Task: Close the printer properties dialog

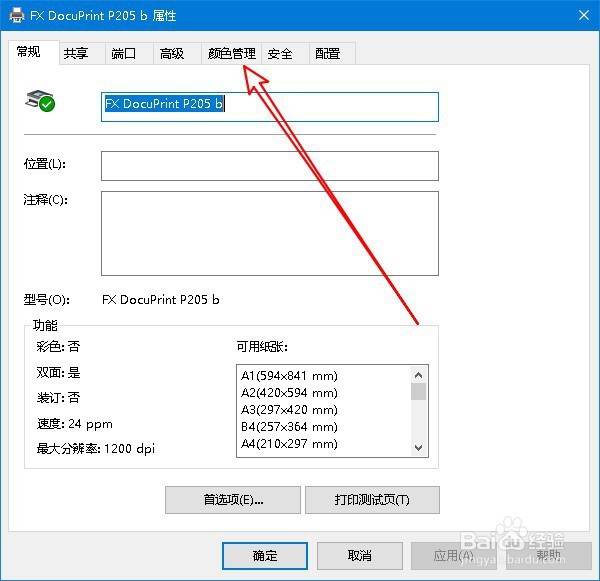Action: [584, 15]
